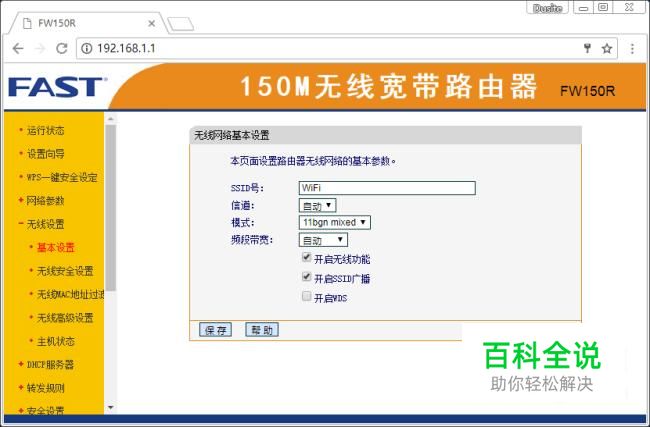
Task: Click the sidebar scrollbar thumb
Action: 111,207
